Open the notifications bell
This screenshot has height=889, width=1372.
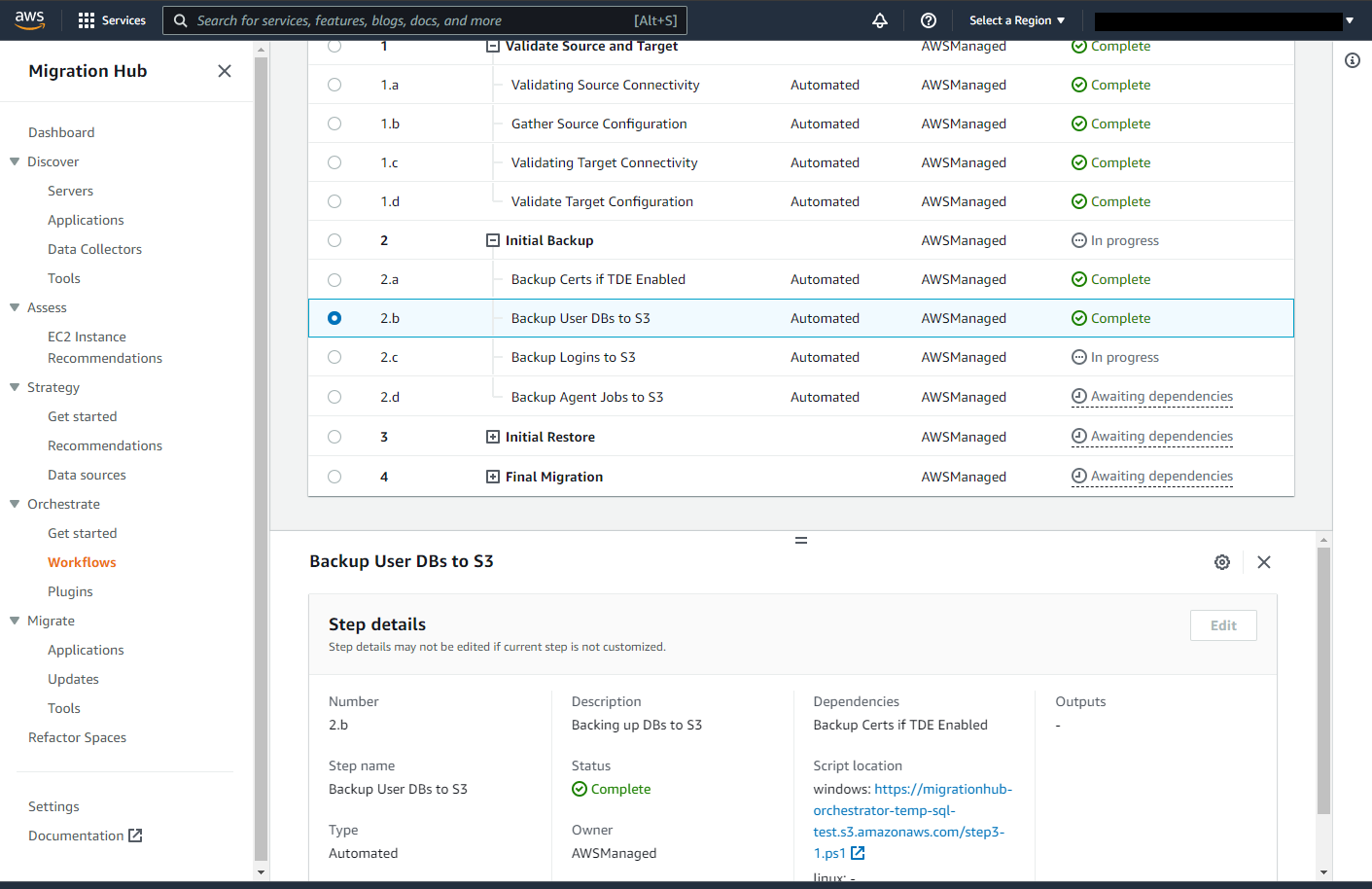[880, 20]
